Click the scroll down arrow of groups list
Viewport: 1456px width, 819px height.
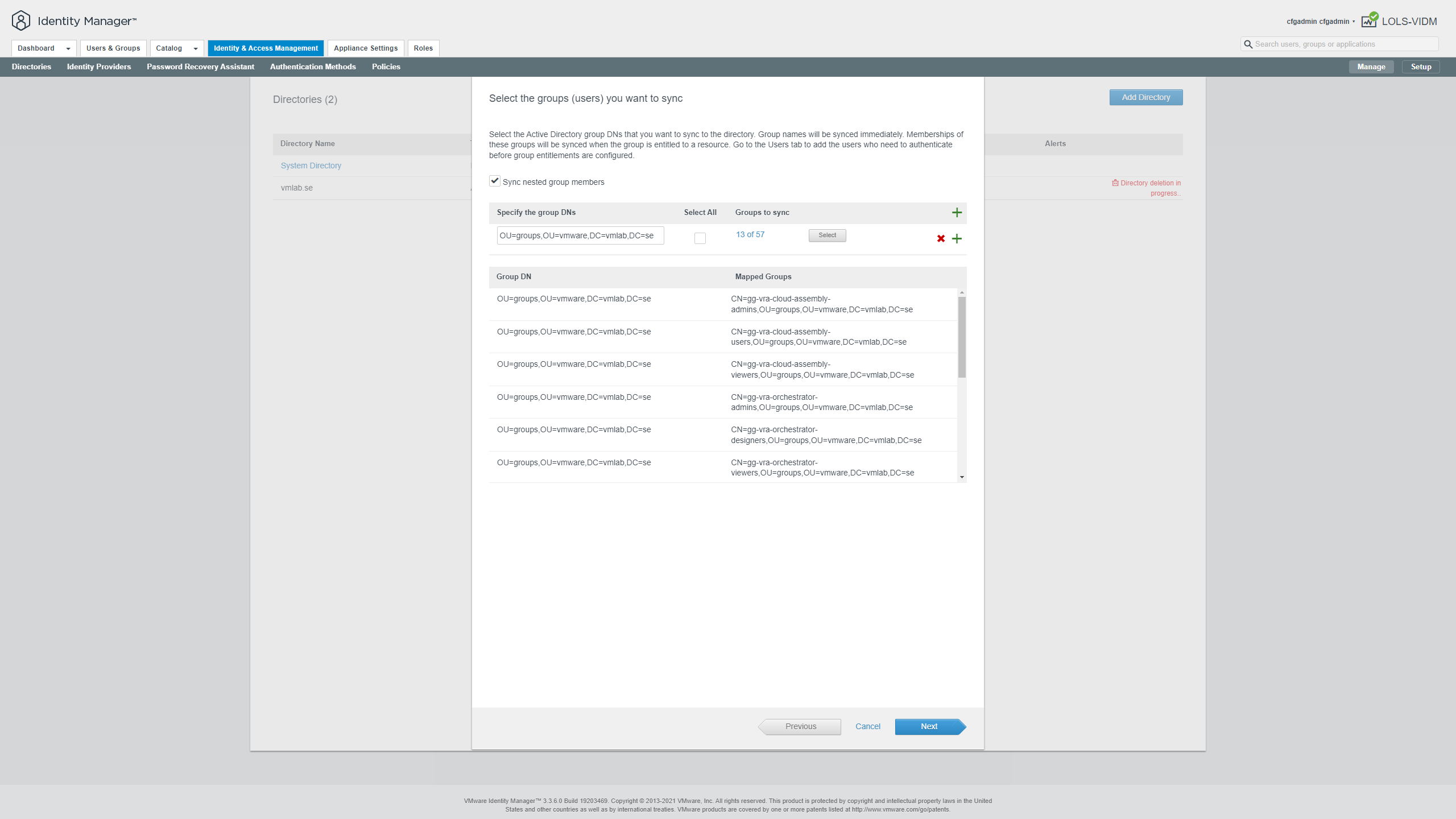tap(962, 477)
